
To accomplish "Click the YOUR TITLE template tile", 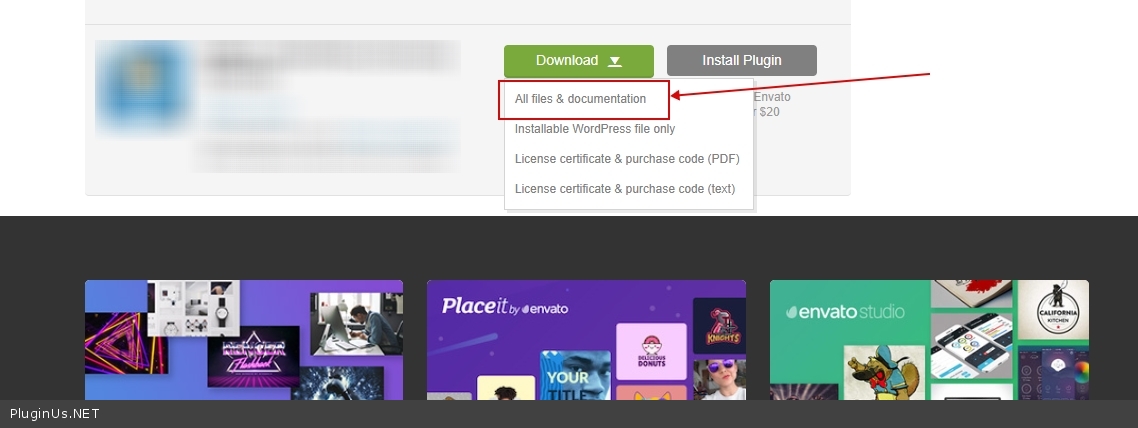I will pyautogui.click(x=574, y=378).
